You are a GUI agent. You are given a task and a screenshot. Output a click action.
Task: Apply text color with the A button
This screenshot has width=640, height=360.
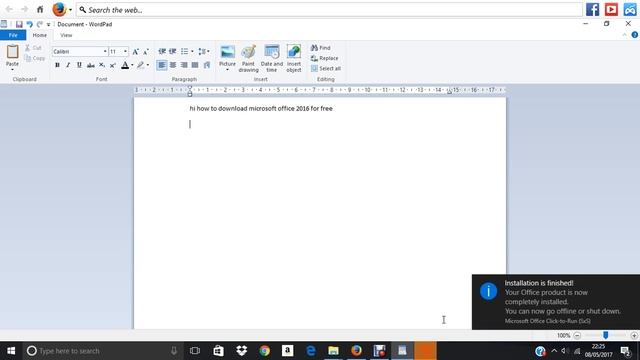tap(125, 65)
